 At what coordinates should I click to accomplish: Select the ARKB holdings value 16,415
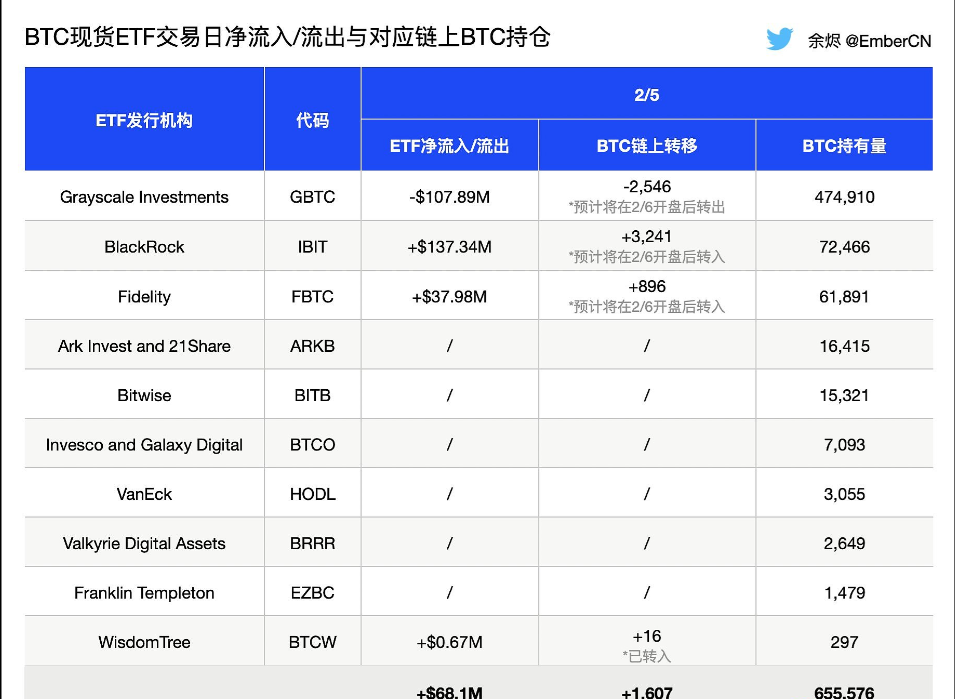(845, 345)
